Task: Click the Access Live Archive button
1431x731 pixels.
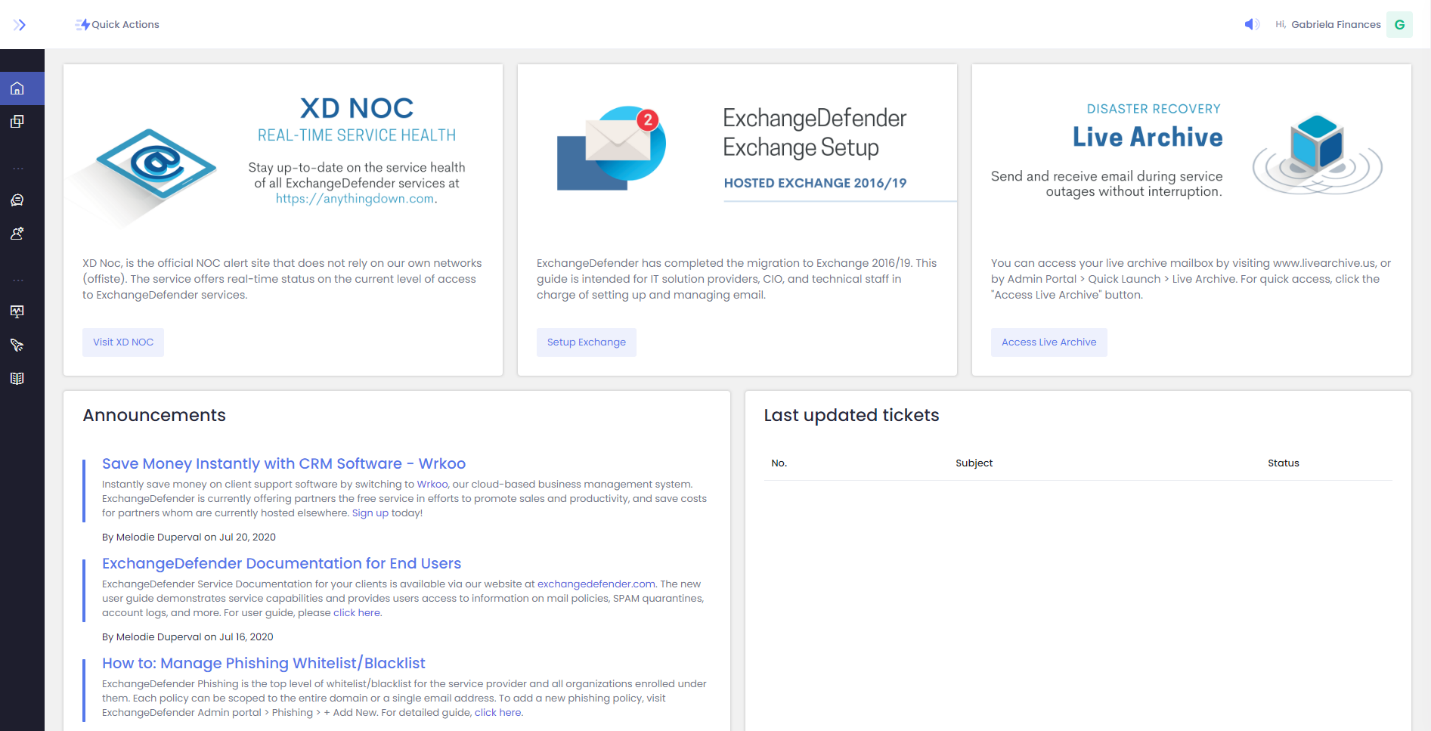Action: (x=1048, y=342)
